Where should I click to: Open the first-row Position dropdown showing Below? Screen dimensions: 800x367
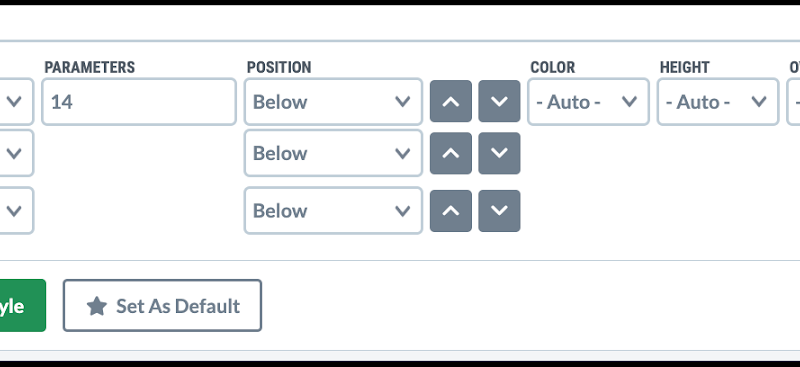pyautogui.click(x=333, y=102)
